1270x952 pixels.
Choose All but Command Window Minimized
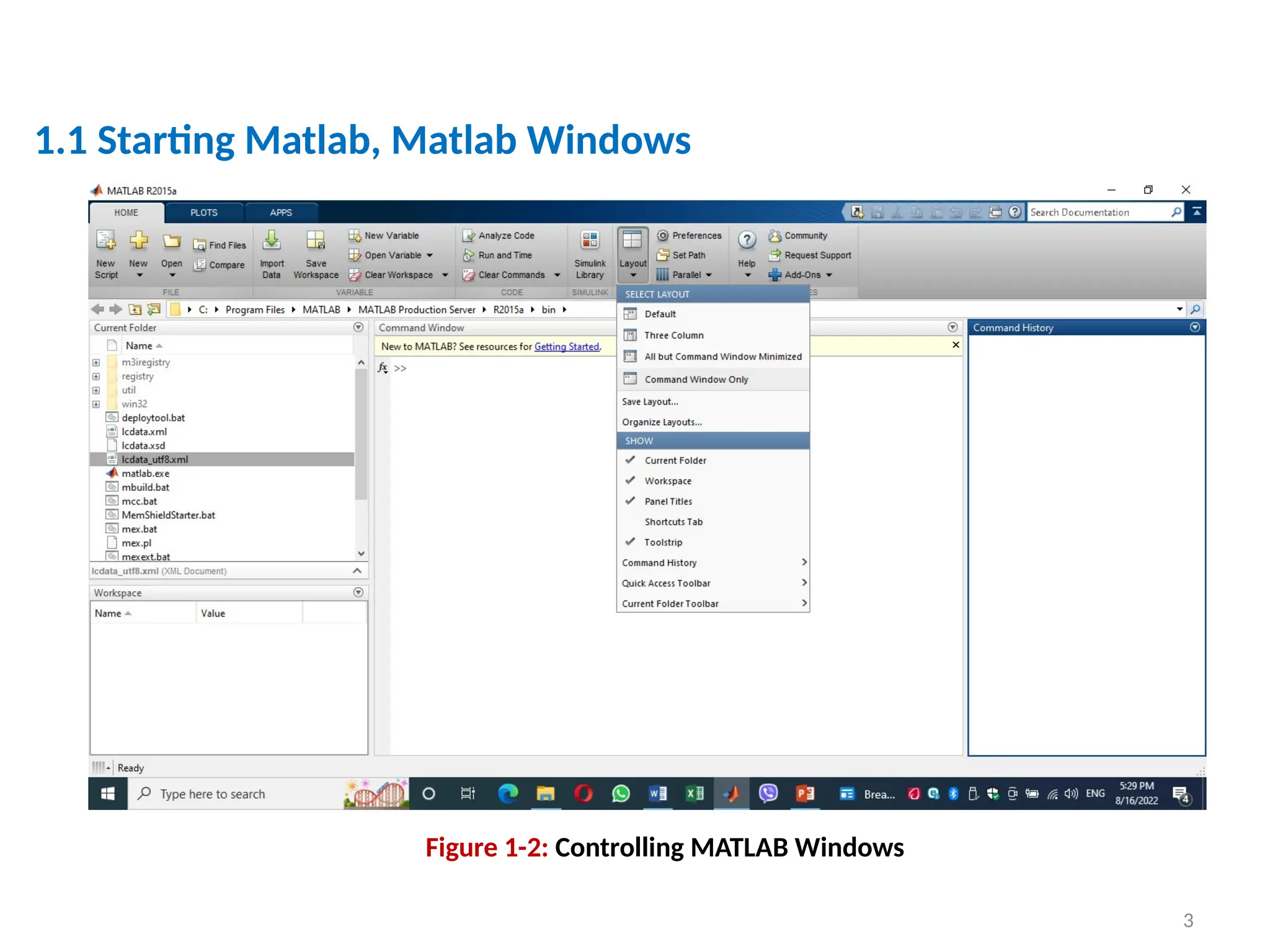pyautogui.click(x=713, y=356)
